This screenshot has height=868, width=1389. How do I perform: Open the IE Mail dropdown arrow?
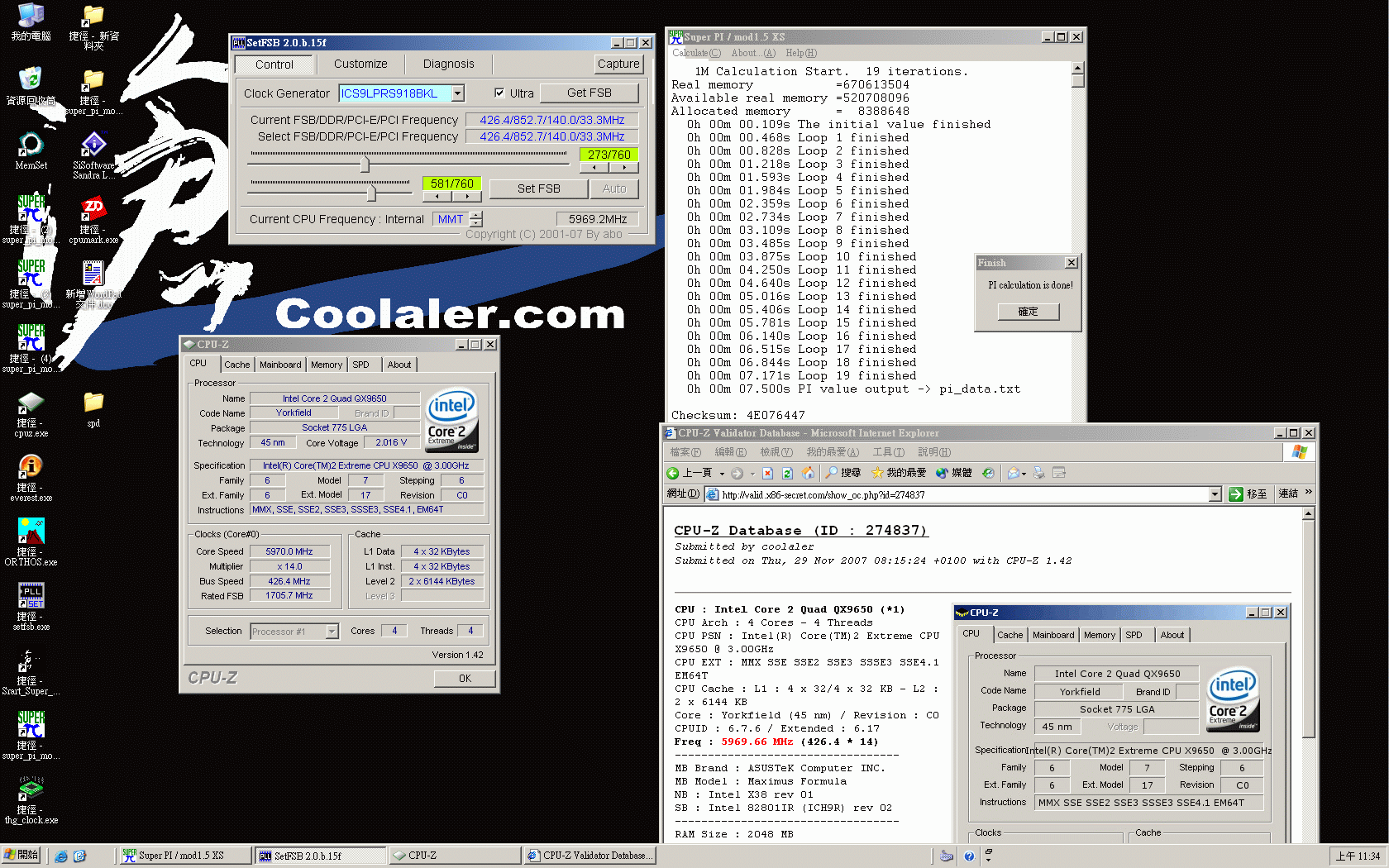(1024, 474)
